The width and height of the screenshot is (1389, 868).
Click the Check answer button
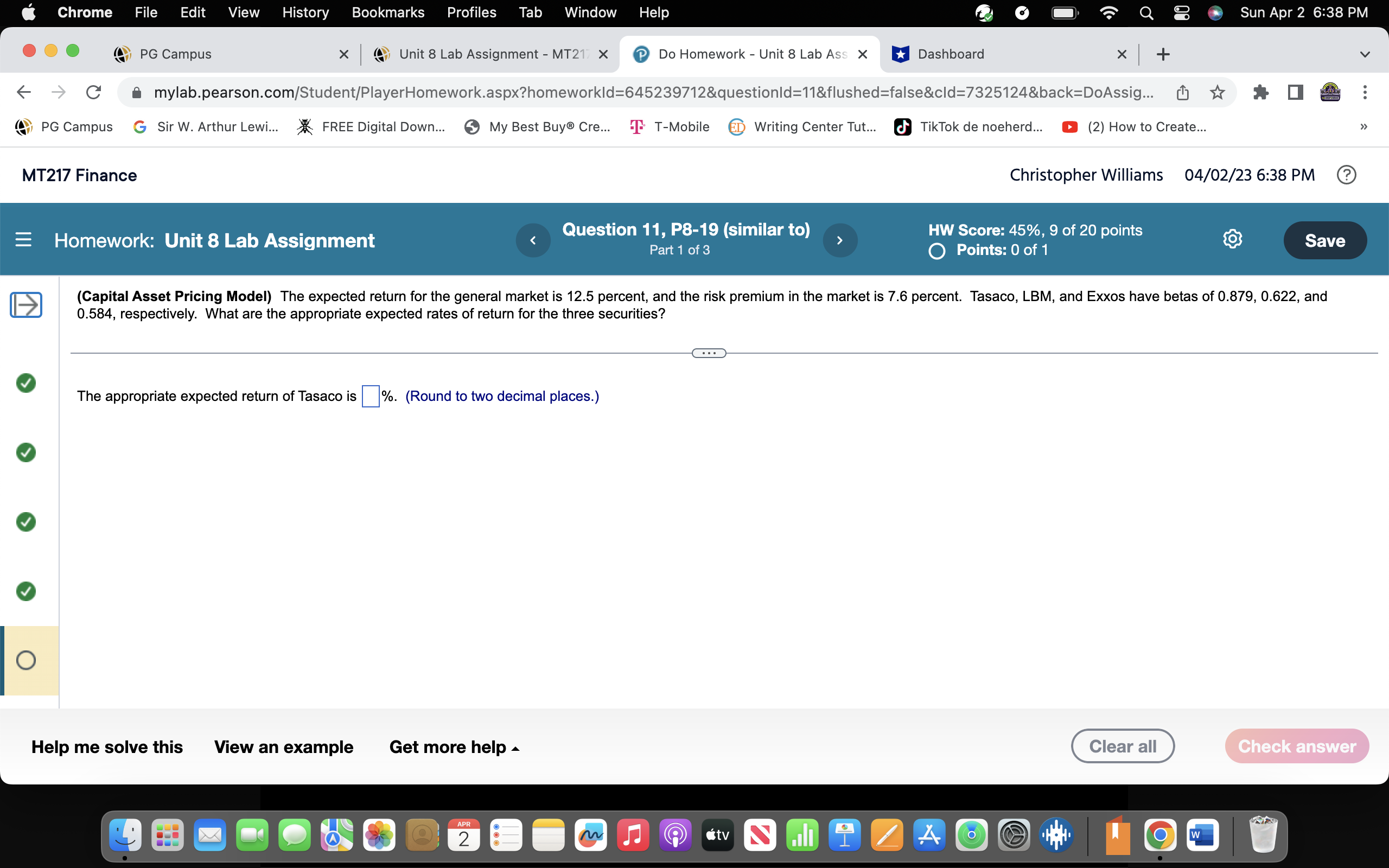point(1297,746)
